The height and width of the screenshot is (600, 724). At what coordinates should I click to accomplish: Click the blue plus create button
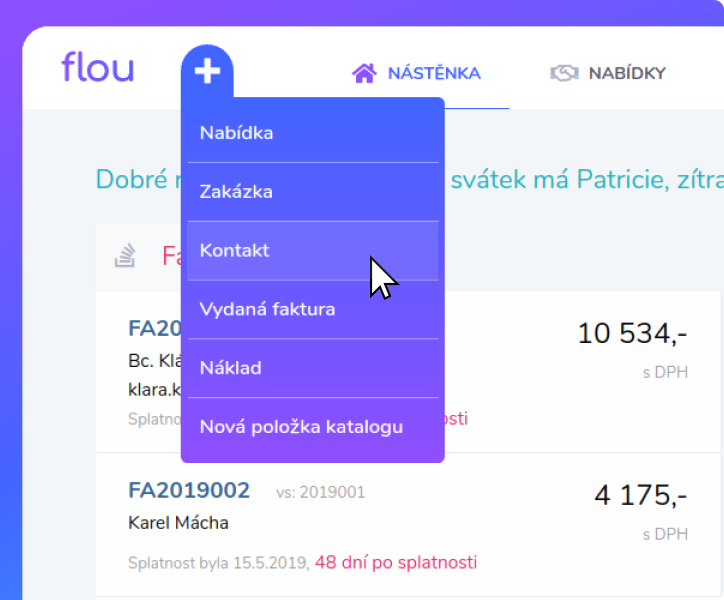[x=207, y=71]
